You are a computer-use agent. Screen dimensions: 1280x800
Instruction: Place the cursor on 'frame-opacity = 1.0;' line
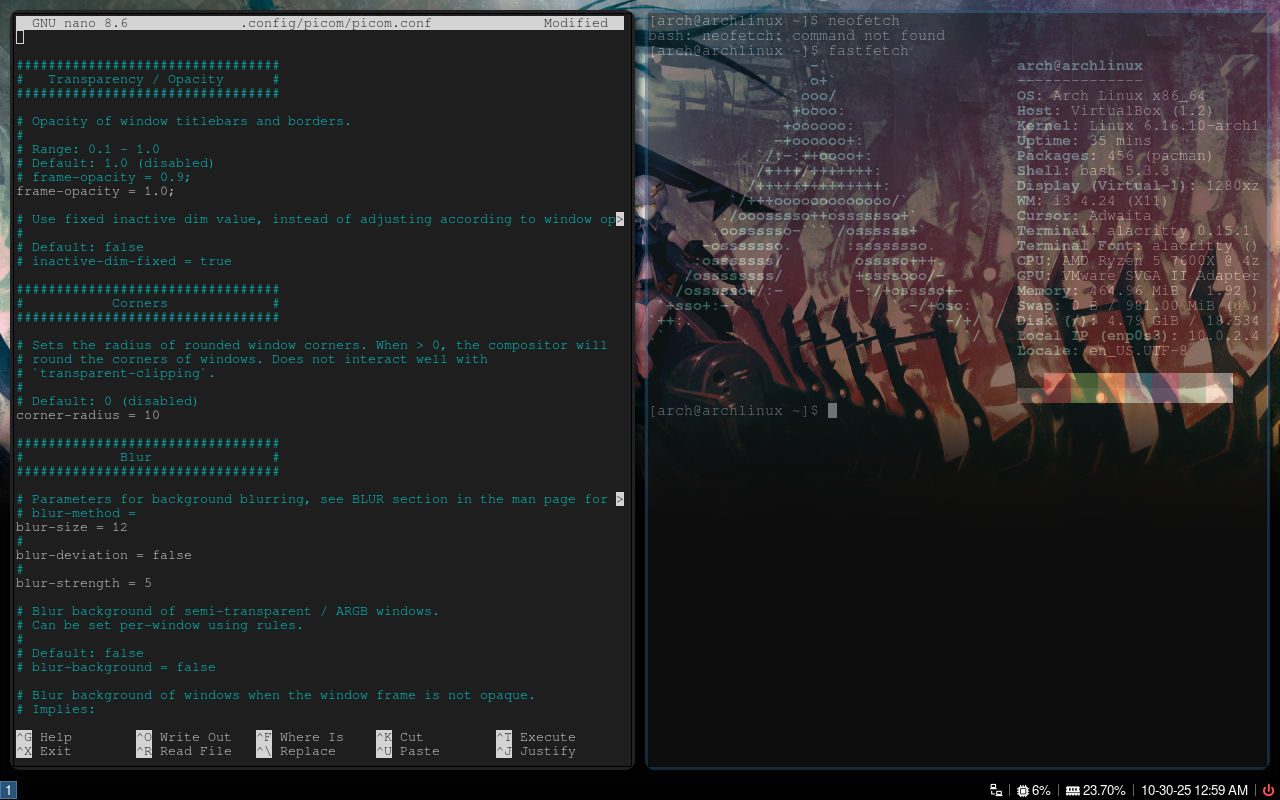(96, 191)
